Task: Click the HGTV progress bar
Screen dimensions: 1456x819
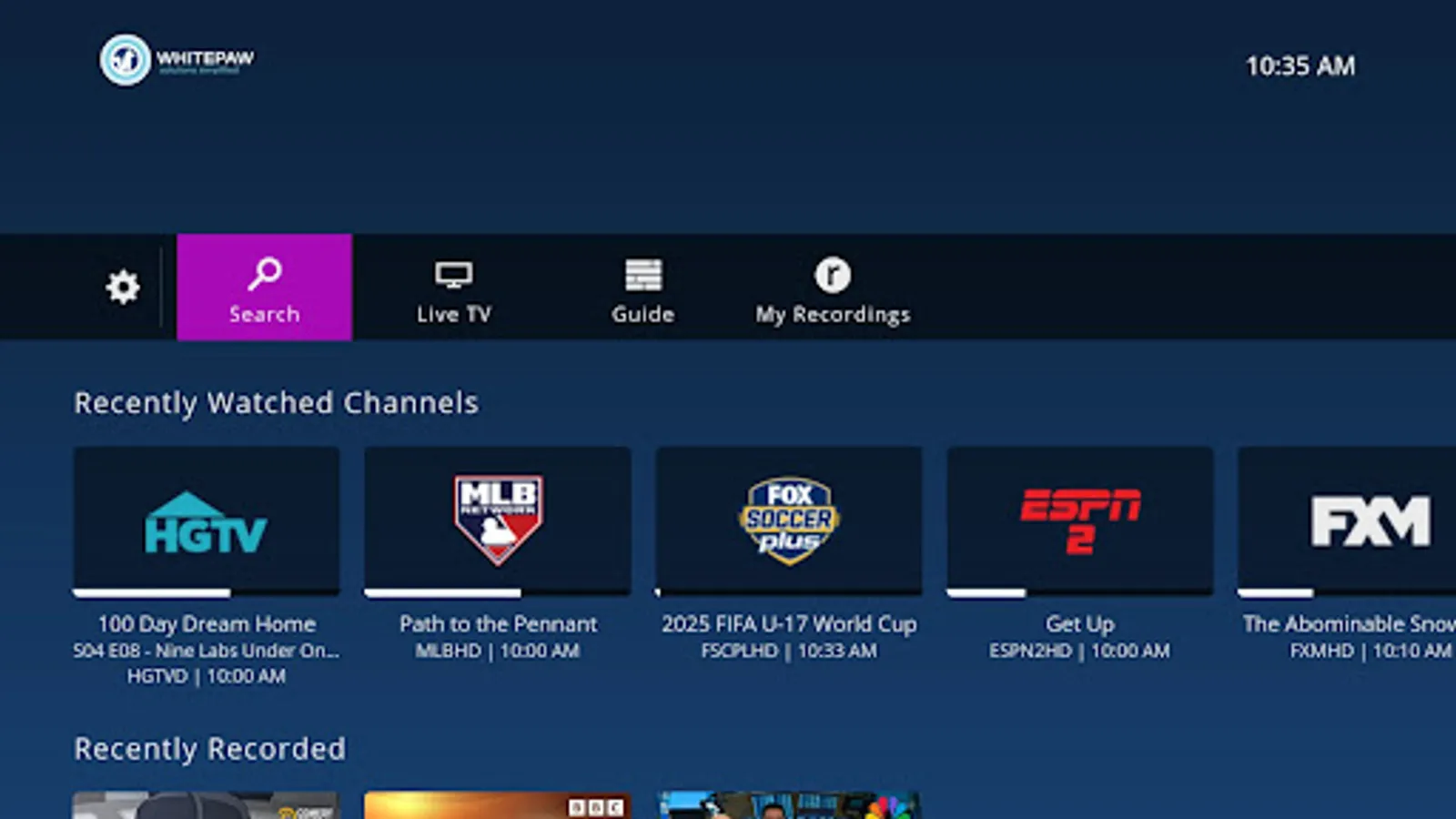Action: coord(207,593)
